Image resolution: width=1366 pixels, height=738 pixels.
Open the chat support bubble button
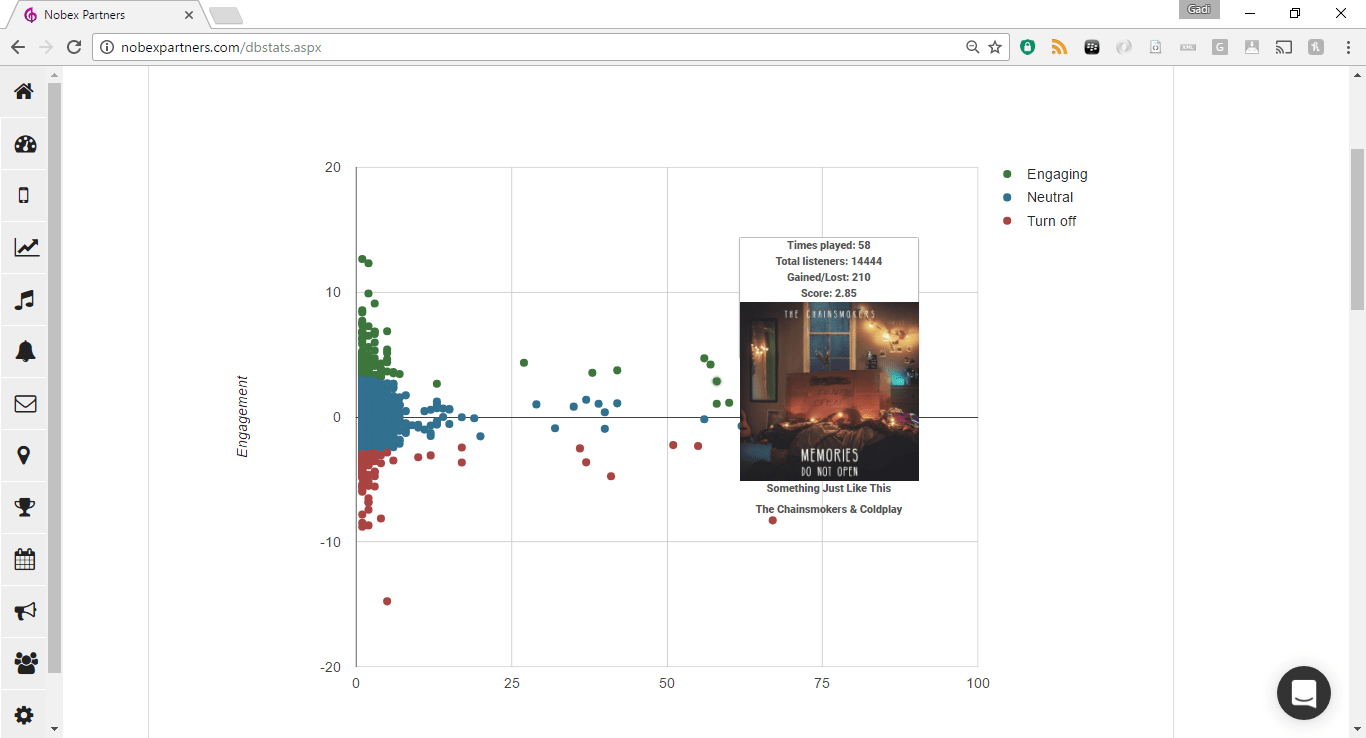coord(1304,693)
